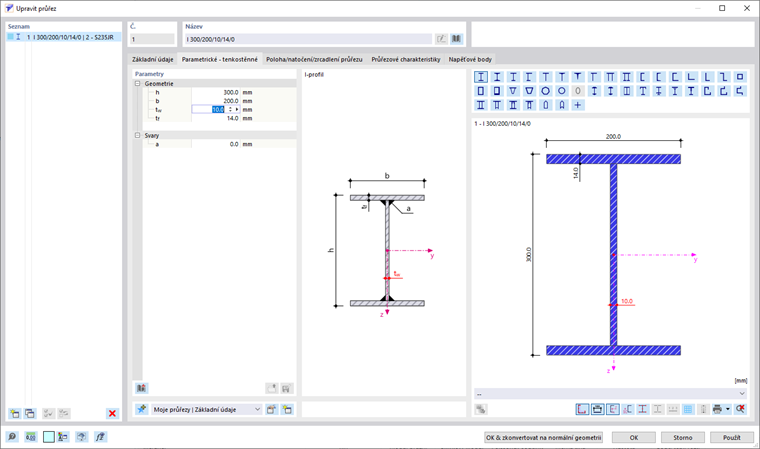This screenshot has width=760, height=449.
Task: Toggle the C-section with markers display
Action: [628, 409]
